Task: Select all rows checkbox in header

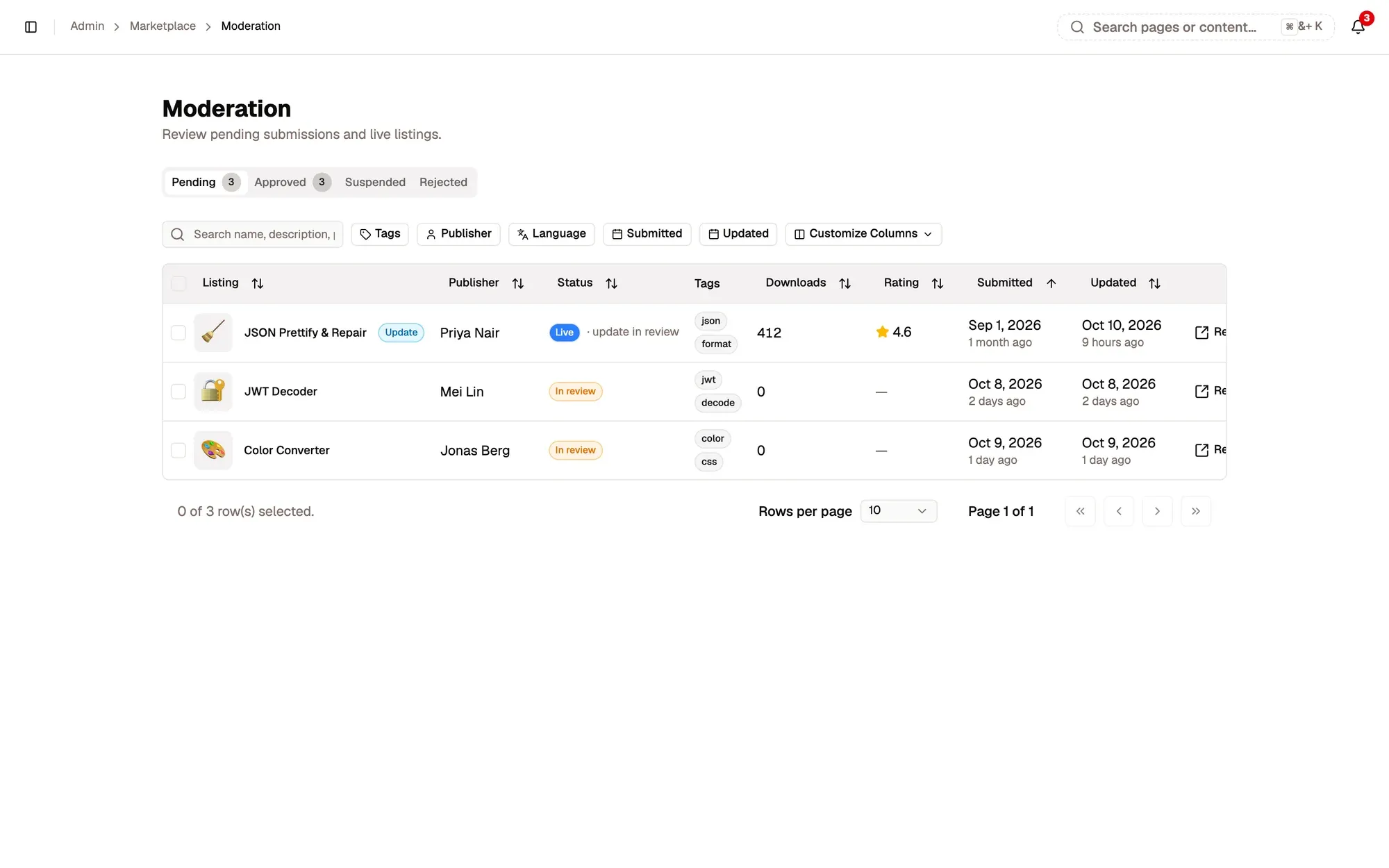Action: coord(178,283)
